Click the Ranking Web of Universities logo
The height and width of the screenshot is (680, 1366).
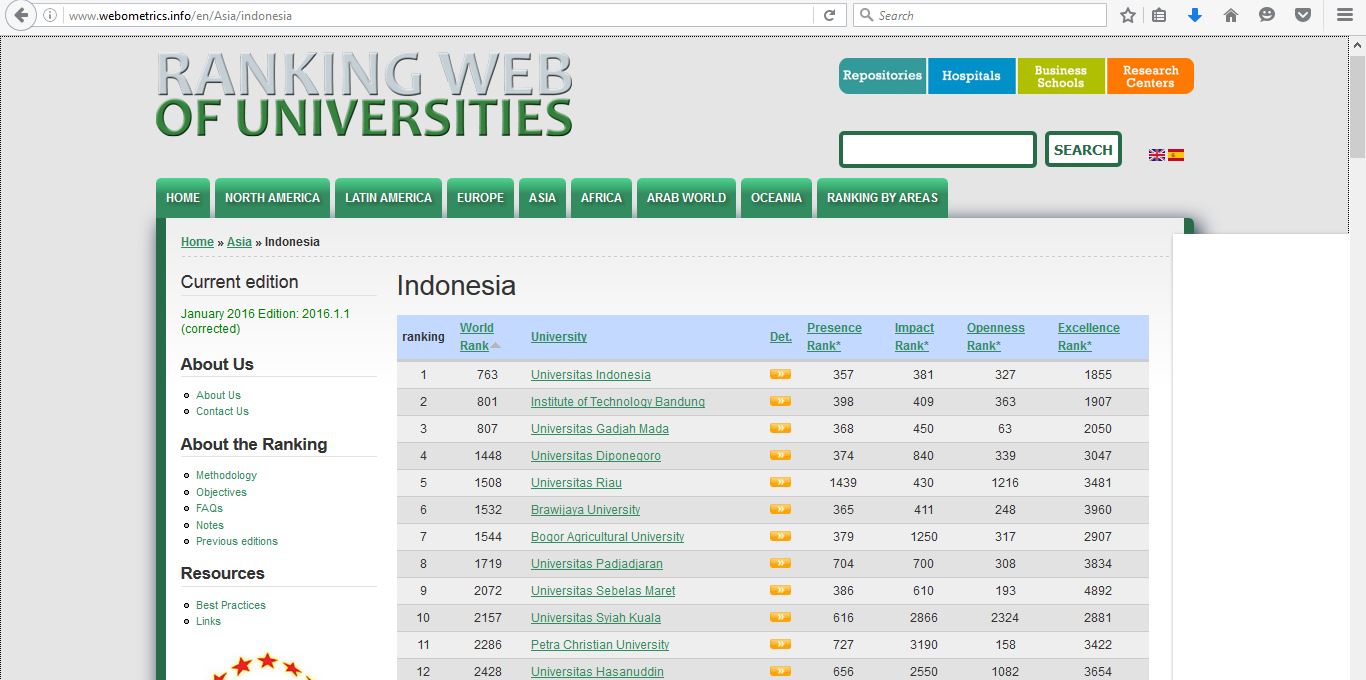[364, 94]
